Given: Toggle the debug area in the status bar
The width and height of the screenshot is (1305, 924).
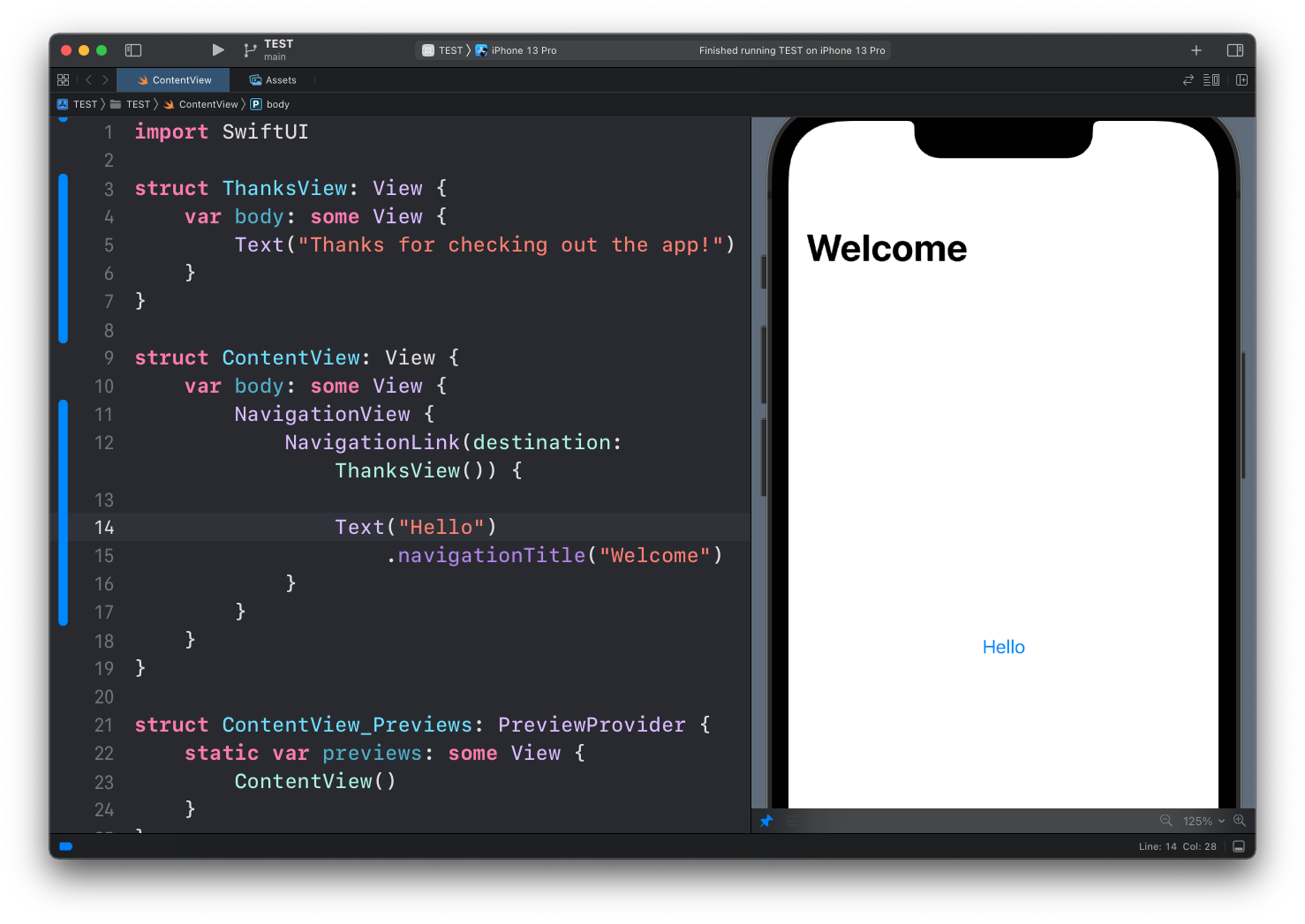Looking at the screenshot, I should pyautogui.click(x=1239, y=846).
